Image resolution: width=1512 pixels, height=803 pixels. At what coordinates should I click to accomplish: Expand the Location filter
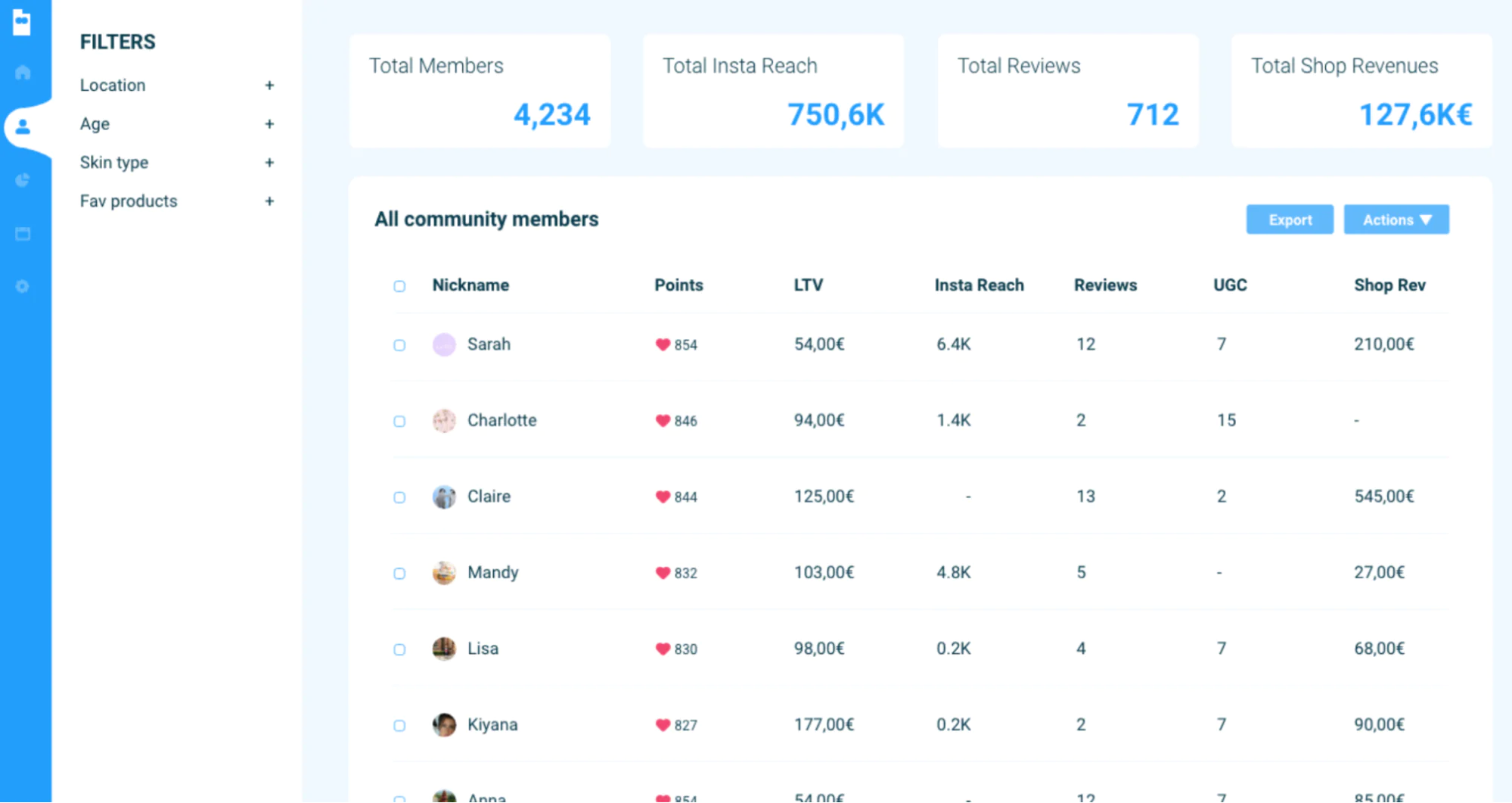pyautogui.click(x=269, y=86)
